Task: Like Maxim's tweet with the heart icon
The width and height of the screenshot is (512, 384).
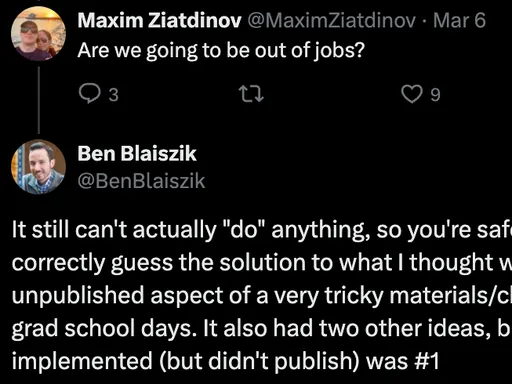Action: 411,94
